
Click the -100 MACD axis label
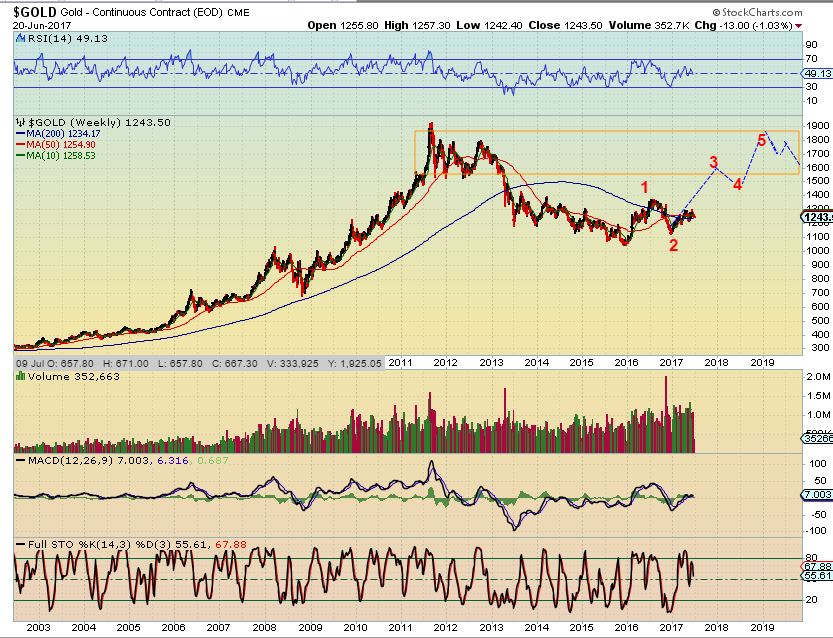pyautogui.click(x=817, y=531)
